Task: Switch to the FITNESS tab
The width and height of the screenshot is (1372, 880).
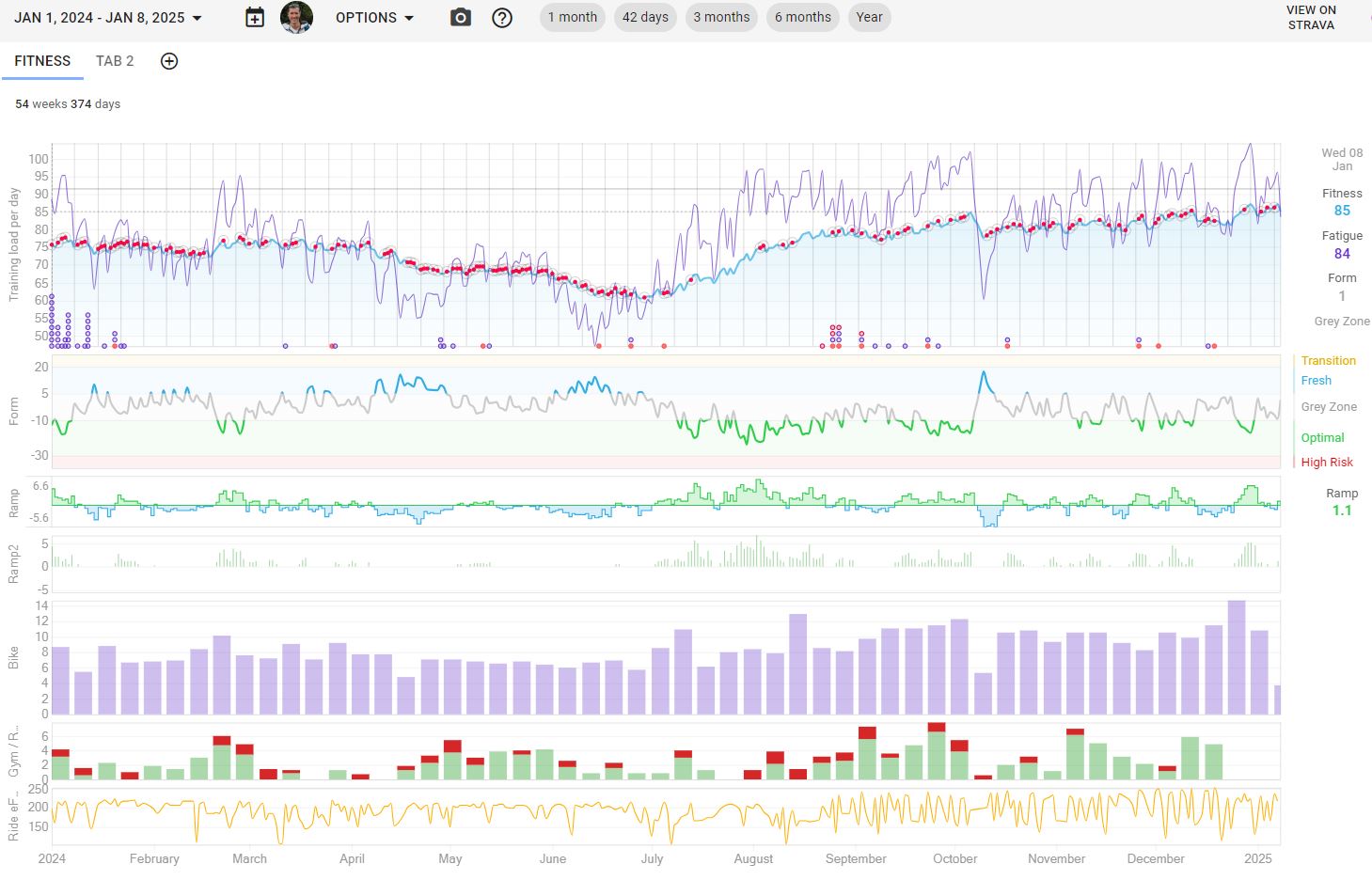Action: pyautogui.click(x=42, y=61)
